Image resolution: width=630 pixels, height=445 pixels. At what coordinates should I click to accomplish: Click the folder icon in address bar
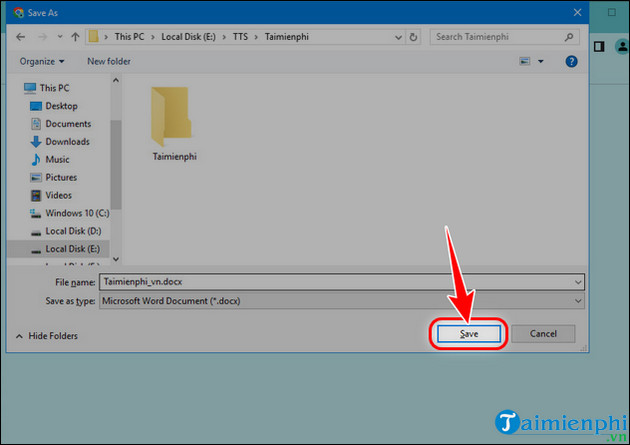click(x=93, y=37)
